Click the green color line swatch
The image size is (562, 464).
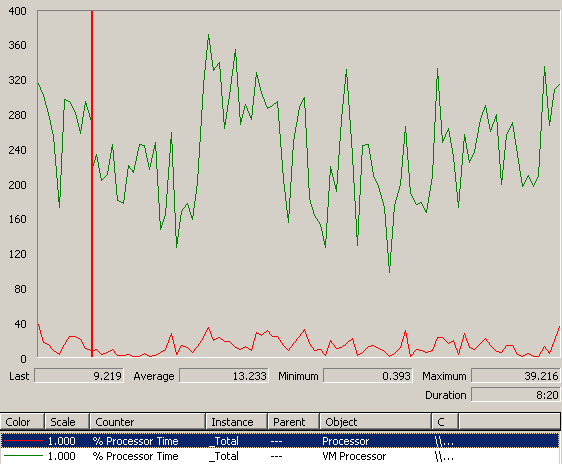pos(23,456)
